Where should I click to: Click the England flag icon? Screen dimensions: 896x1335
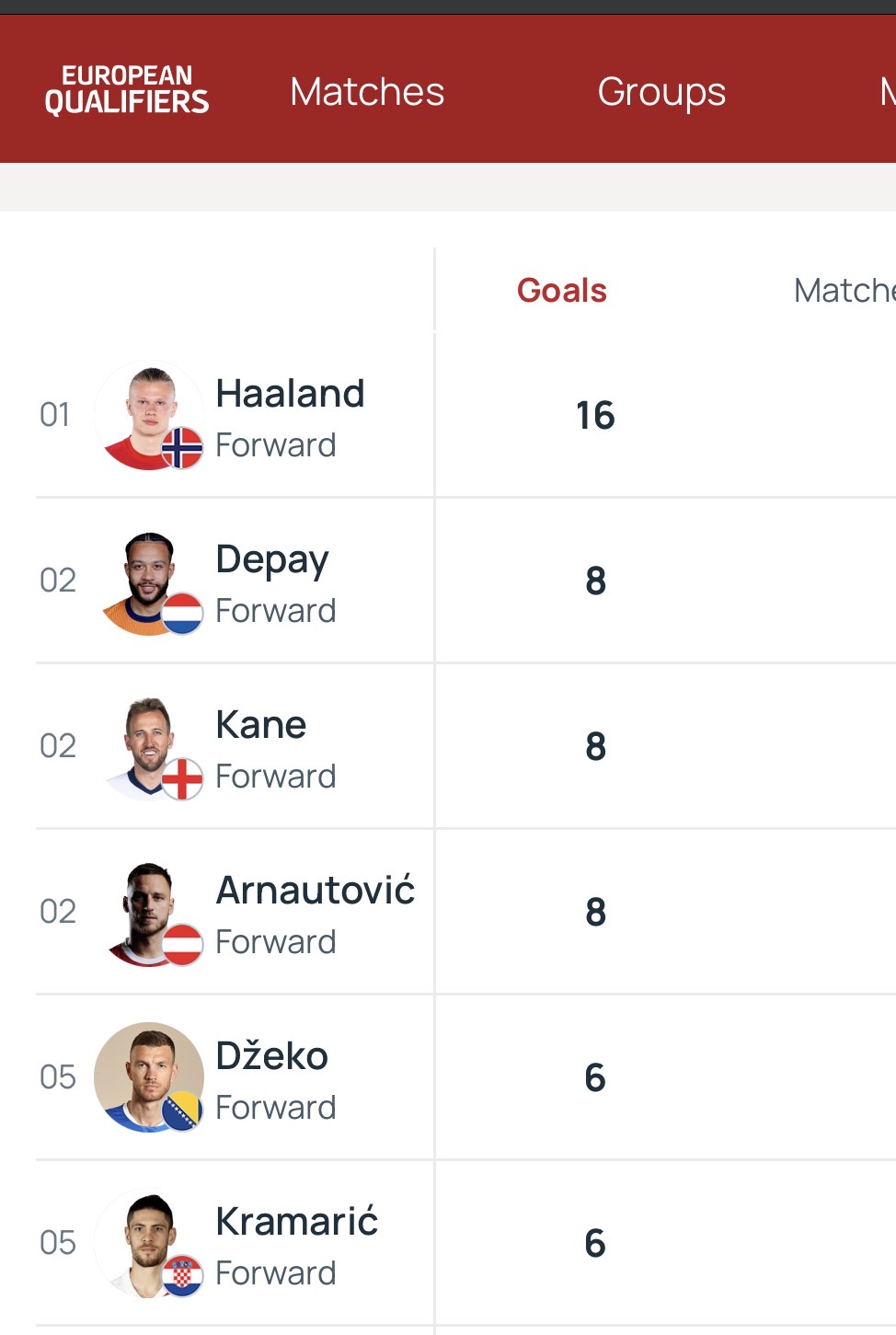(x=182, y=779)
